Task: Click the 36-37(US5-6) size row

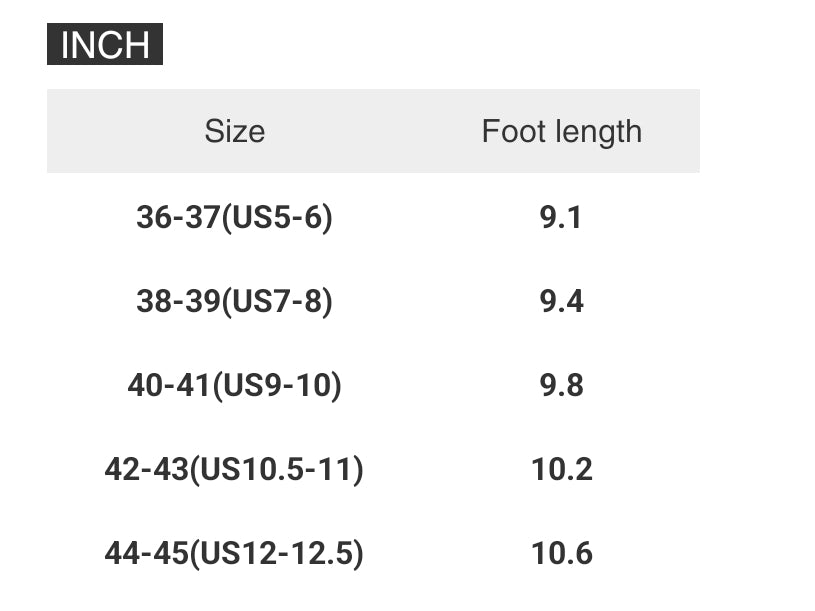Action: [234, 217]
